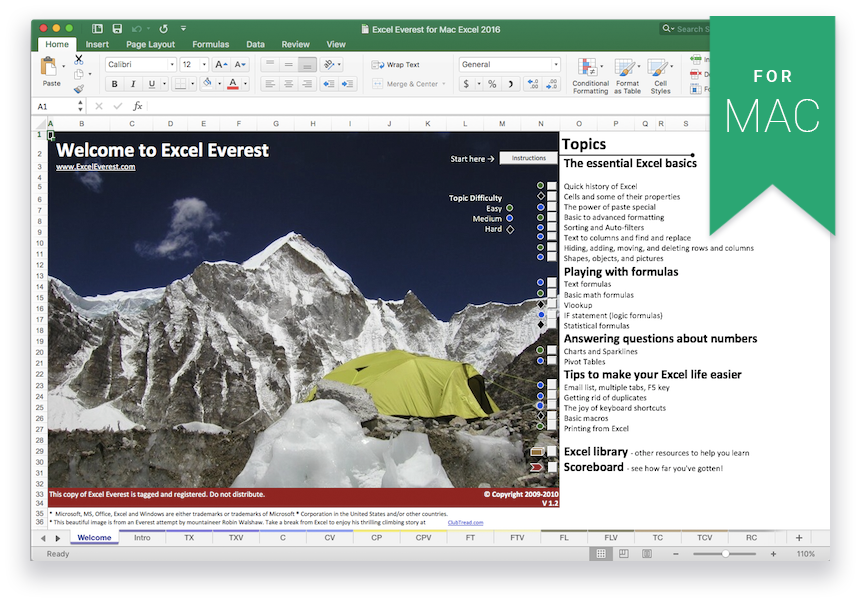This screenshot has height=606, width=866.
Task: Center text horizontally
Action: (x=288, y=84)
